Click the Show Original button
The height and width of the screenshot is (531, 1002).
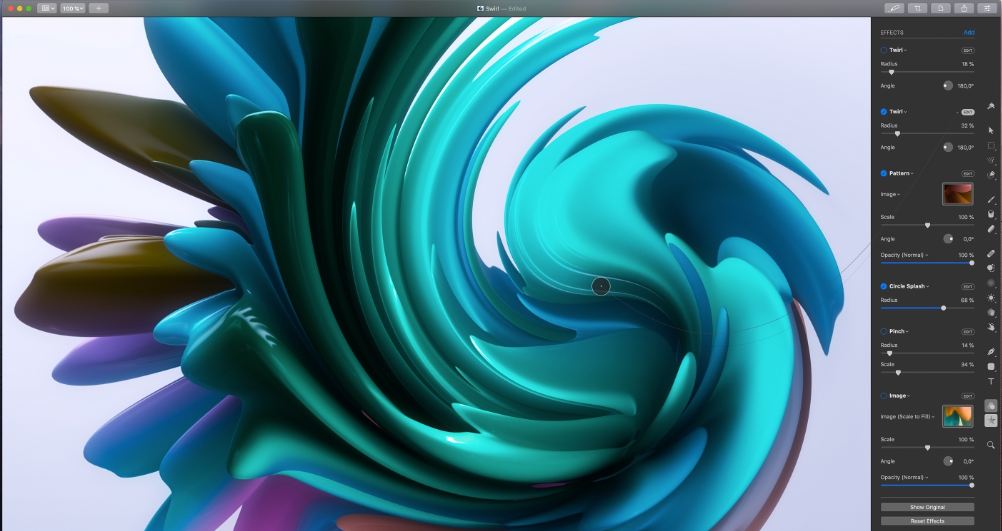point(927,507)
